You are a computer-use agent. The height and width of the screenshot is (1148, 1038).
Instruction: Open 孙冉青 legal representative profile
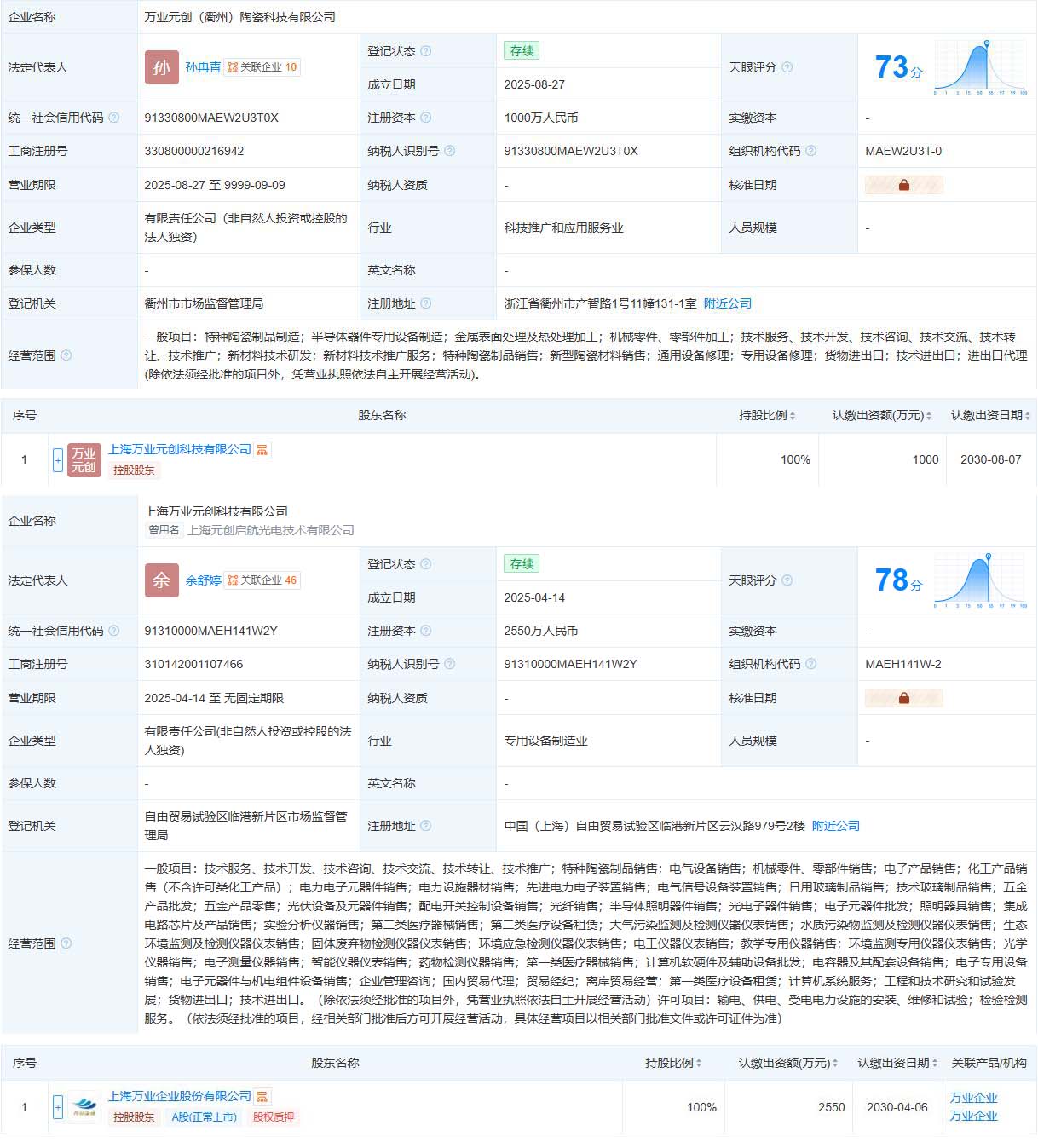(x=203, y=67)
